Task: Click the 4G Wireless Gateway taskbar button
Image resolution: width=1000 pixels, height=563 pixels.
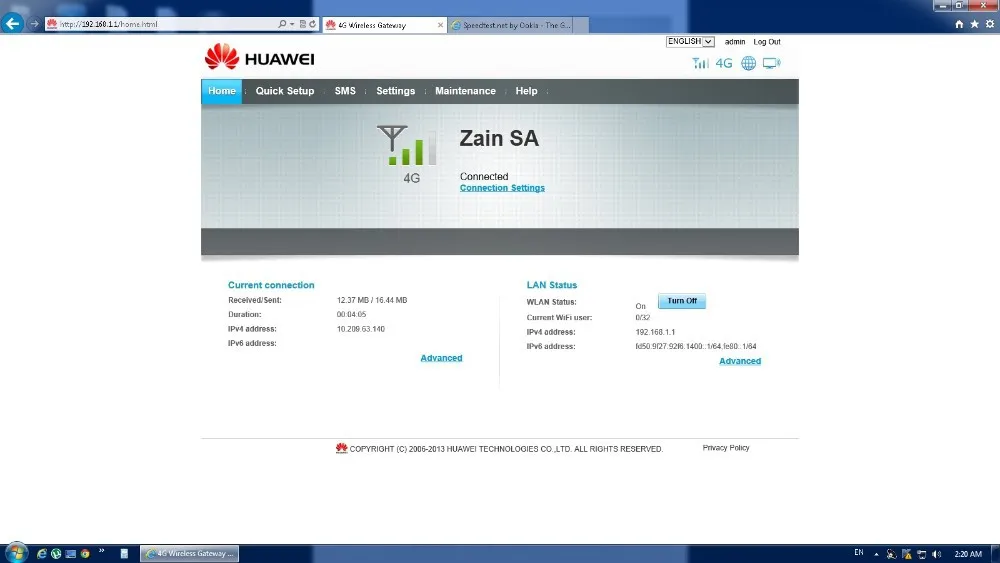Action: tap(189, 553)
